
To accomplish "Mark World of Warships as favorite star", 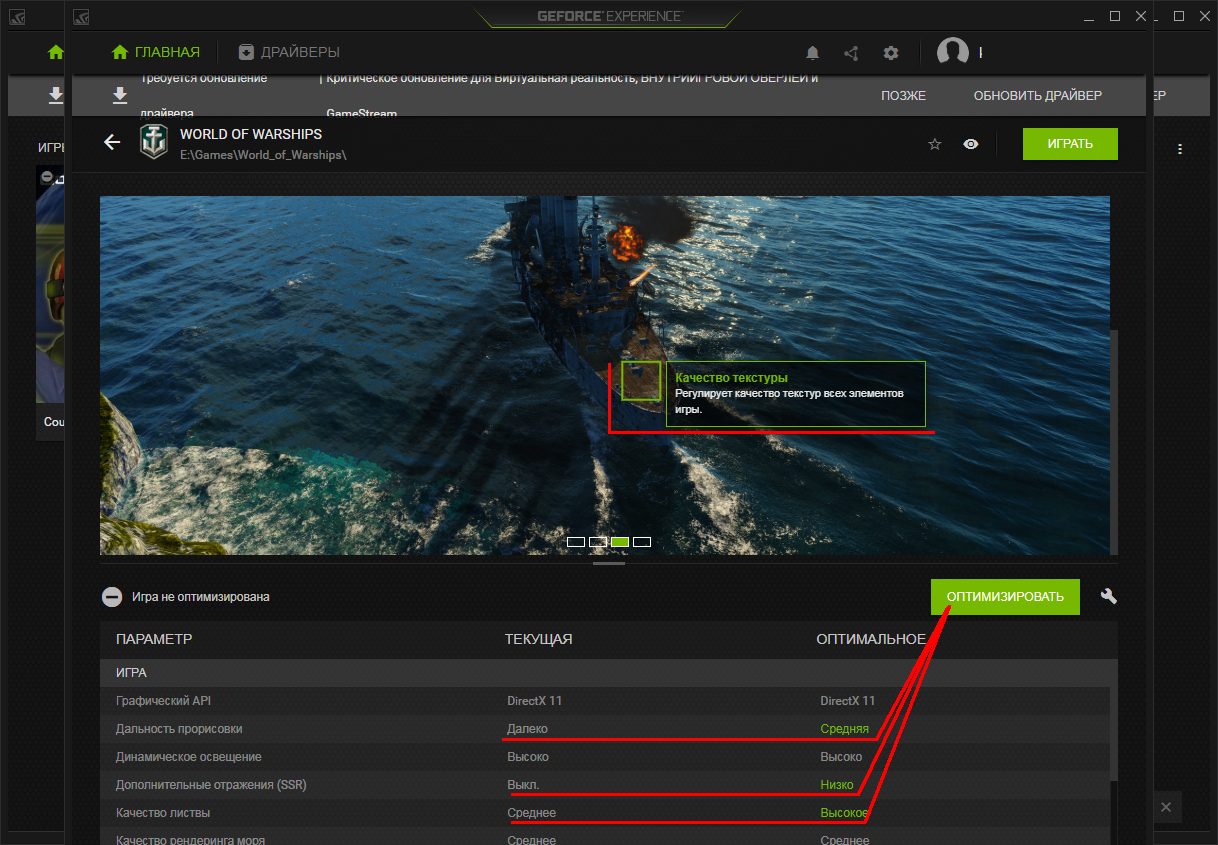I will (x=935, y=144).
